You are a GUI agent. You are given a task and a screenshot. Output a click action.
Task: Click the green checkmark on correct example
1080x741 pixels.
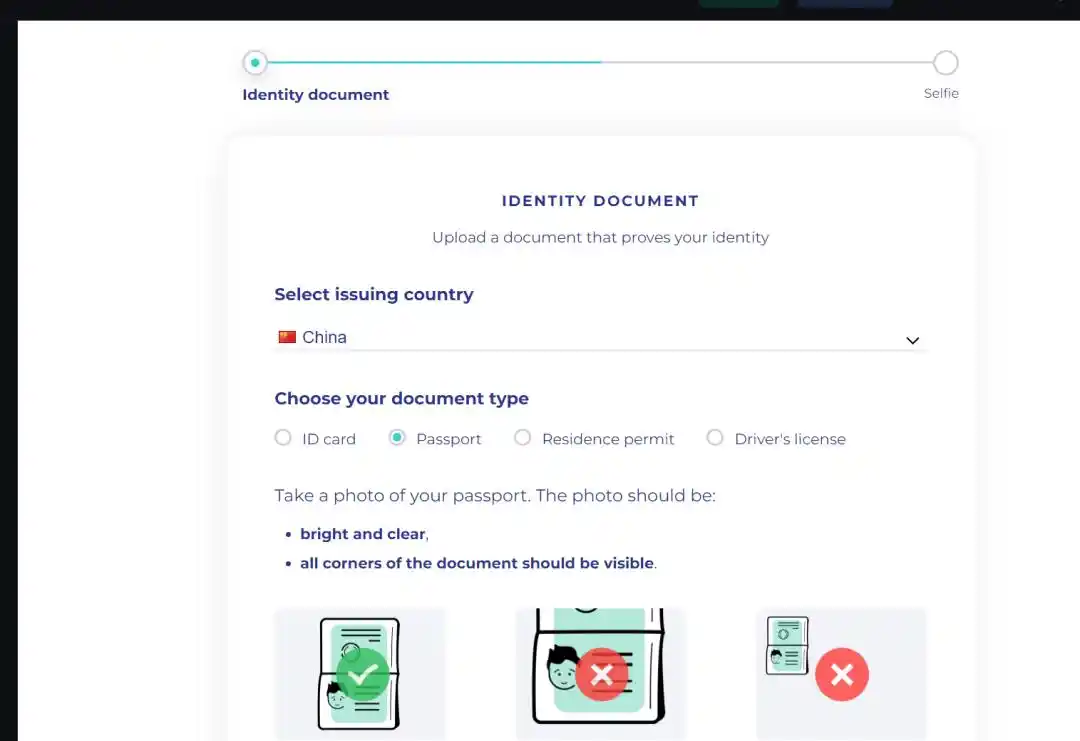point(362,675)
